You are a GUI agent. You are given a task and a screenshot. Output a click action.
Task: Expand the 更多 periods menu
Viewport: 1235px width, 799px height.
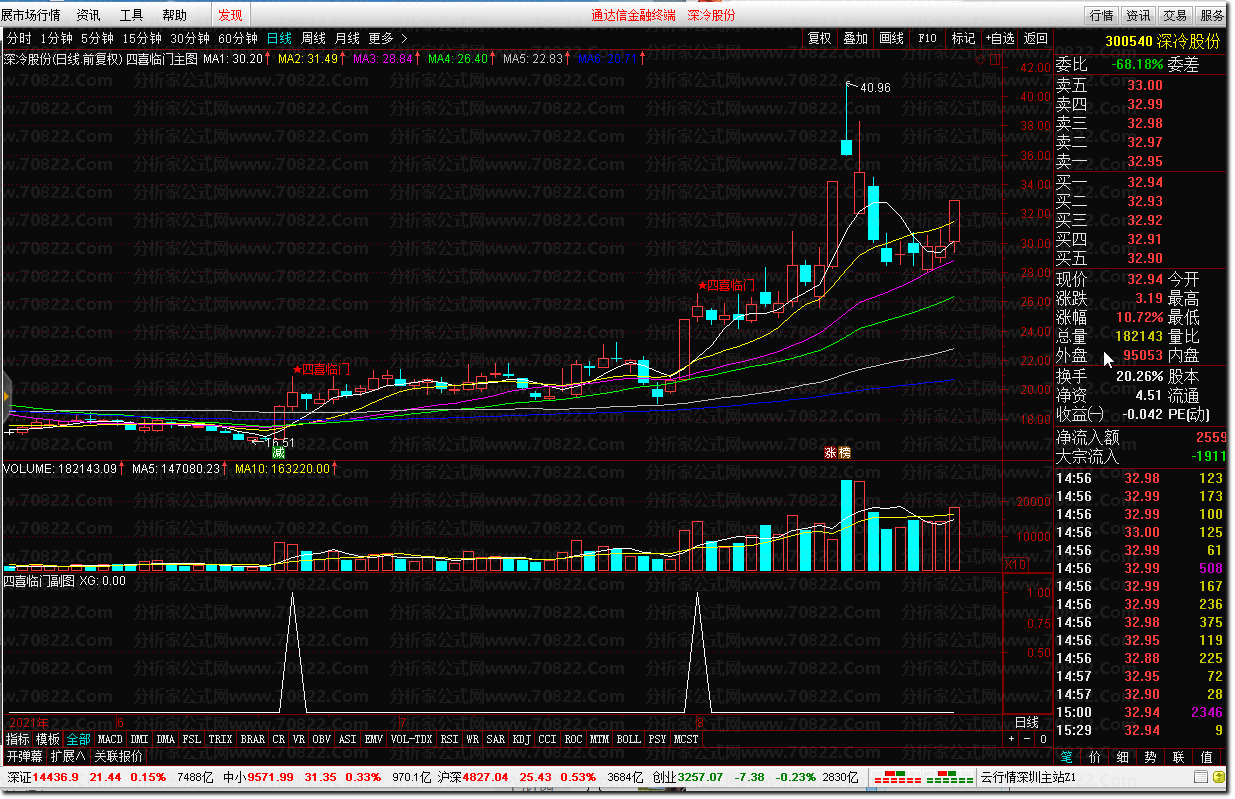387,38
